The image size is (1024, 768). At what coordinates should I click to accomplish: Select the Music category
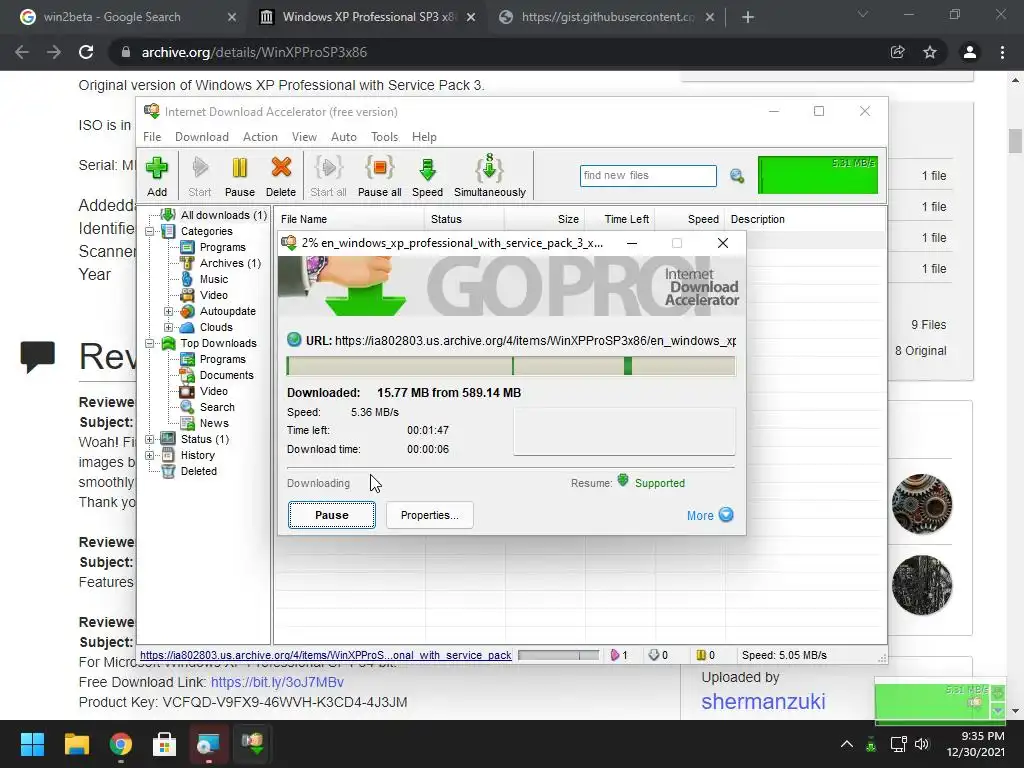click(x=214, y=280)
